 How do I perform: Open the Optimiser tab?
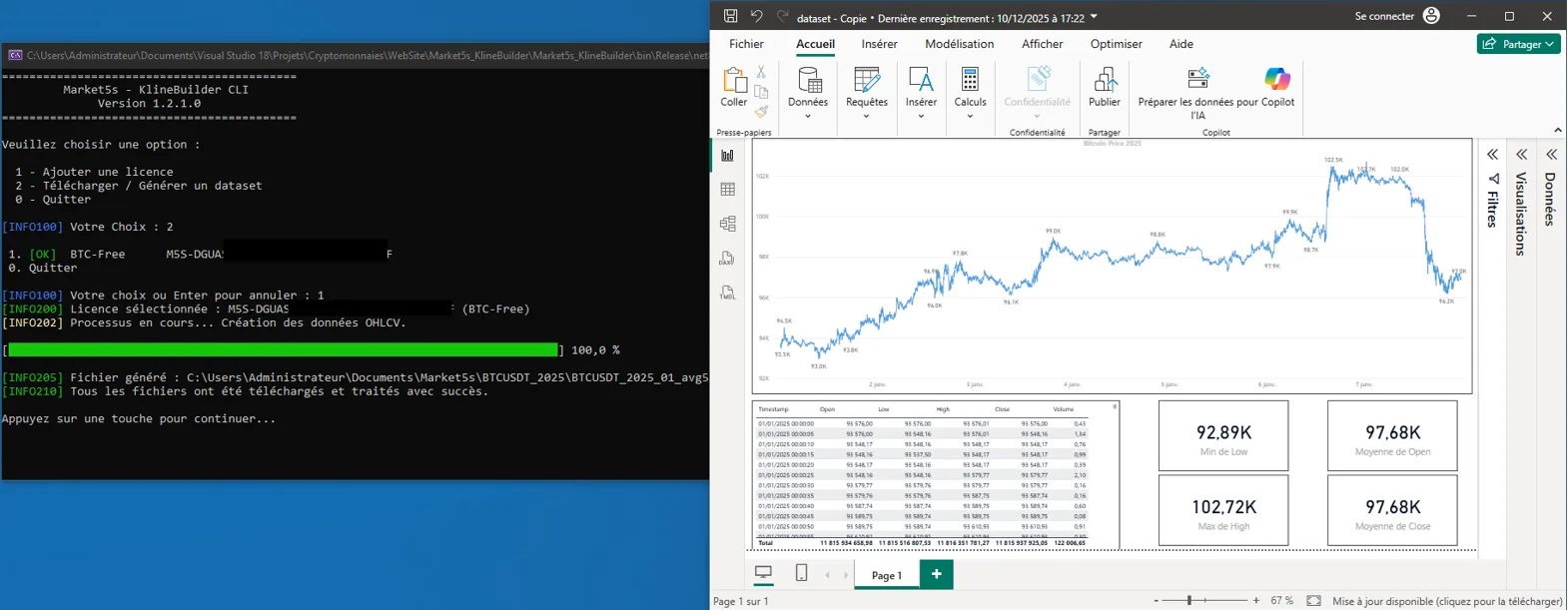[x=1116, y=44]
